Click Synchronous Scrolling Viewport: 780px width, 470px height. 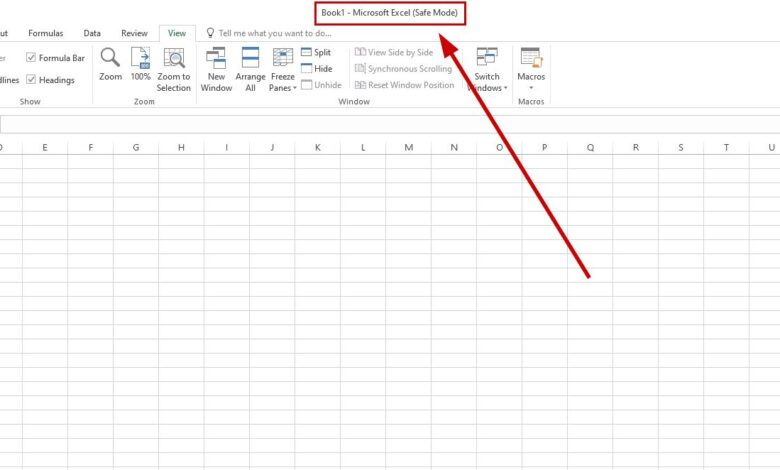403,69
